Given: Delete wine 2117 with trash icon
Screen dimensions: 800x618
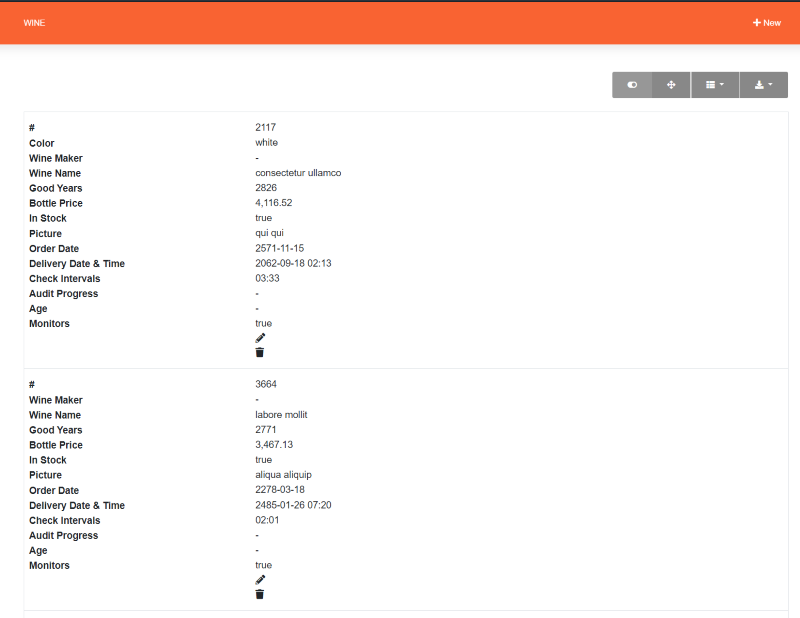Looking at the screenshot, I should [260, 353].
